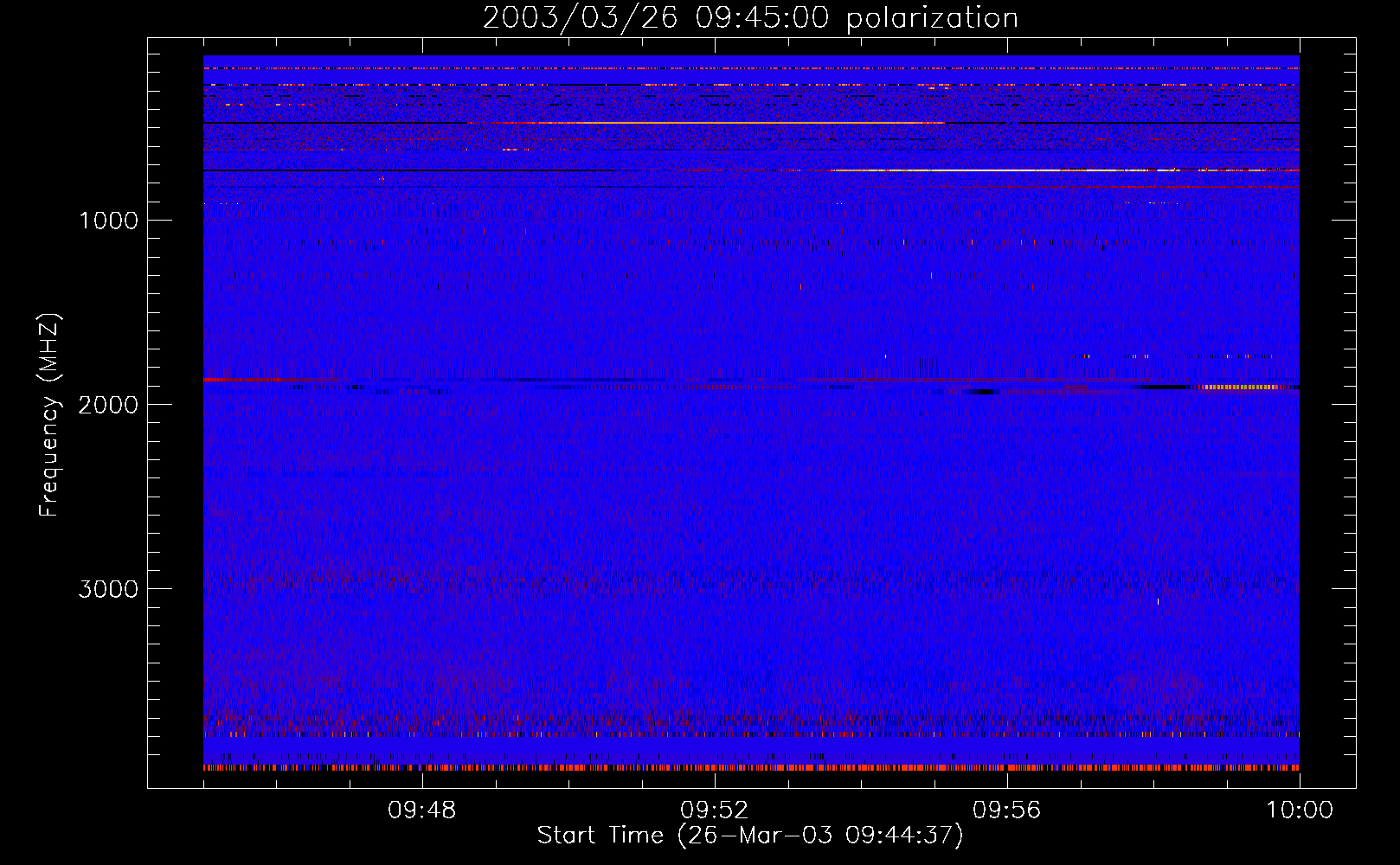
Task: Click the 09:52 time tick label
Action: click(x=714, y=811)
